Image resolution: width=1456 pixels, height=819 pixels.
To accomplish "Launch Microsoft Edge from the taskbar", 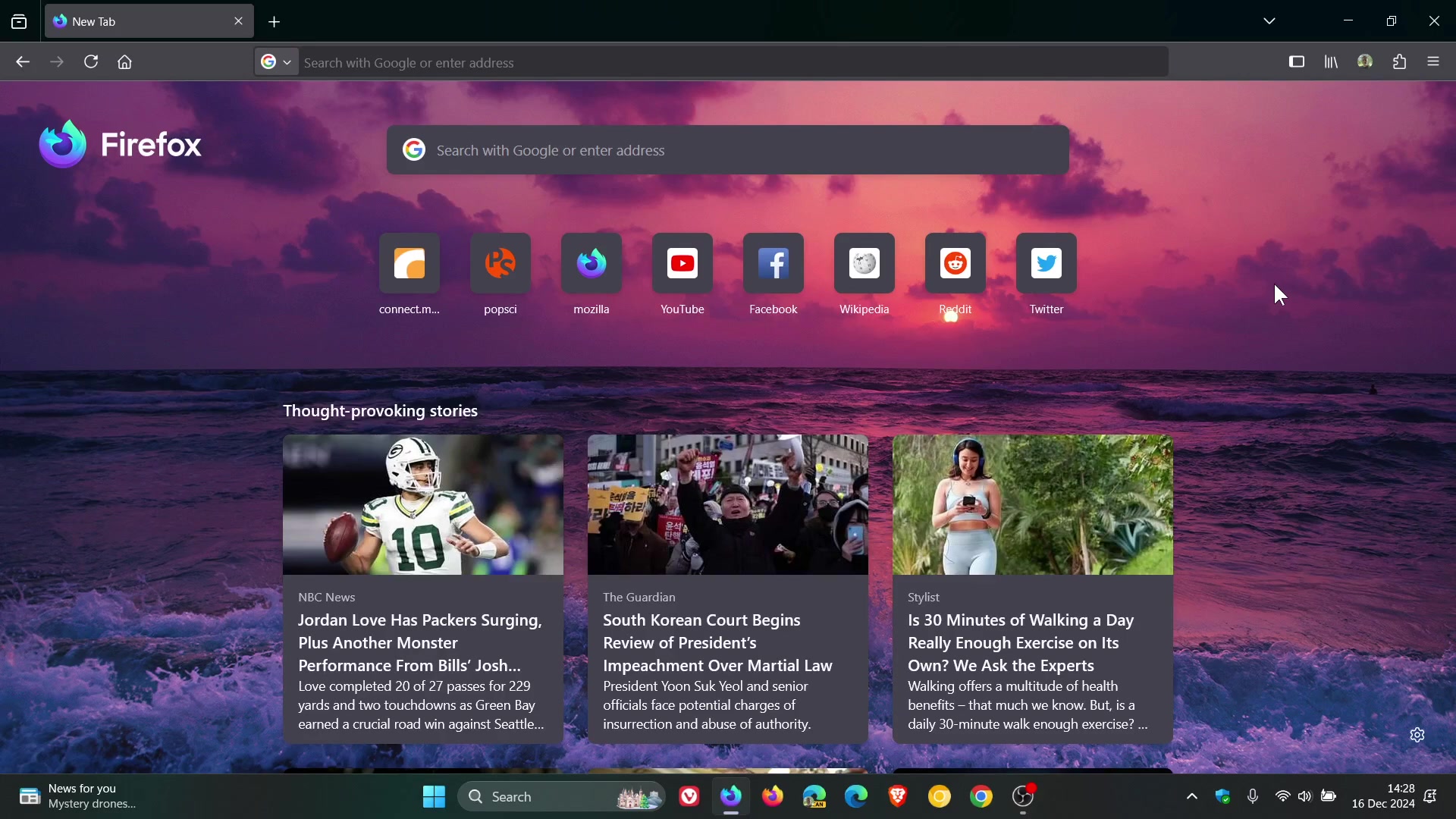I will tap(856, 796).
